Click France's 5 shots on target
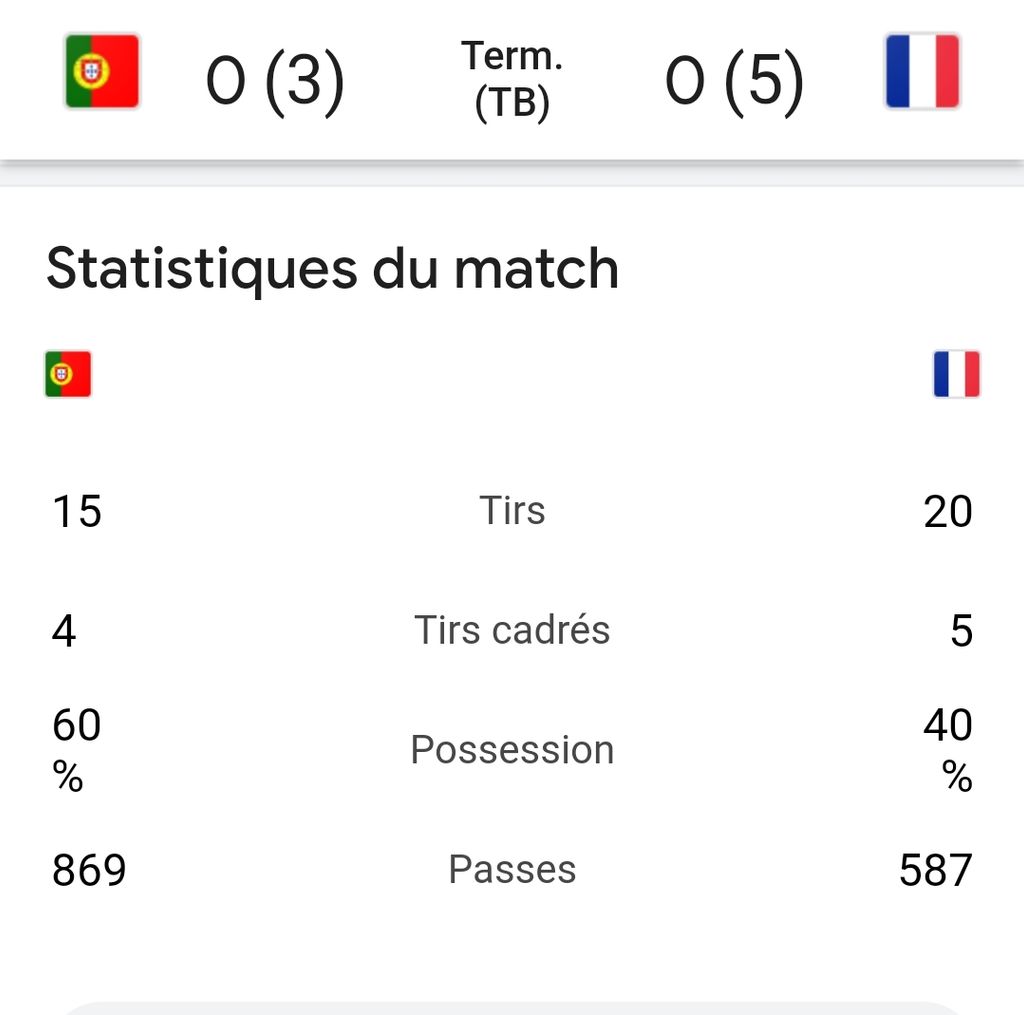1024x1015 pixels. point(961,631)
